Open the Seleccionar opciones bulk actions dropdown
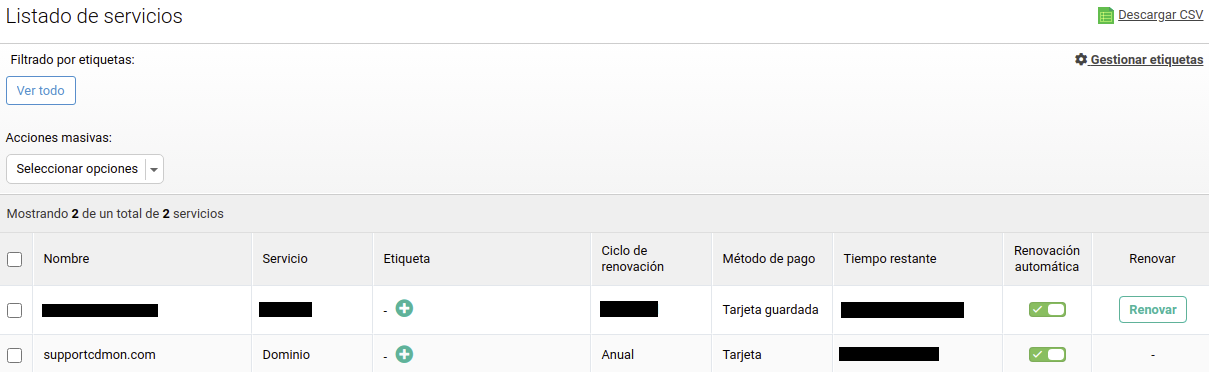1209x372 pixels. 85,169
